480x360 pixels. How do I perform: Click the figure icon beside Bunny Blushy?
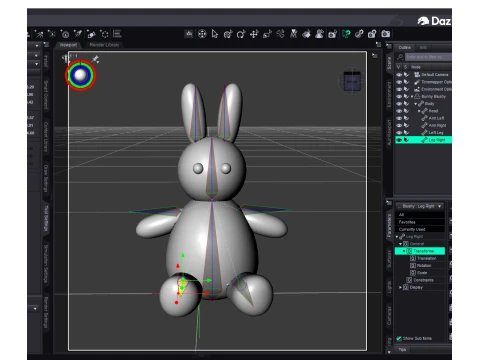click(417, 96)
